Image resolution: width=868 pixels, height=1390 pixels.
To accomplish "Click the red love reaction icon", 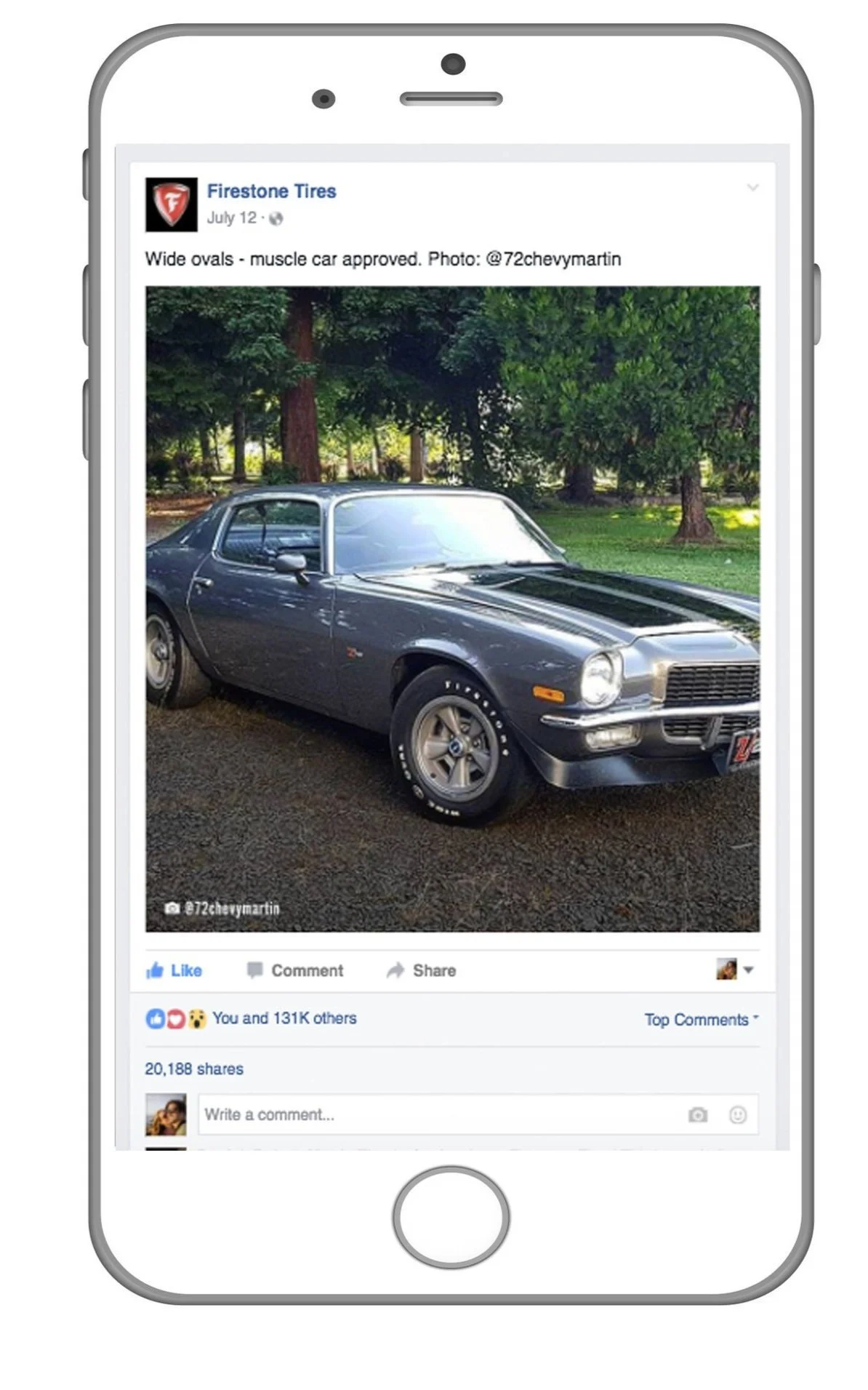I will pos(176,1019).
